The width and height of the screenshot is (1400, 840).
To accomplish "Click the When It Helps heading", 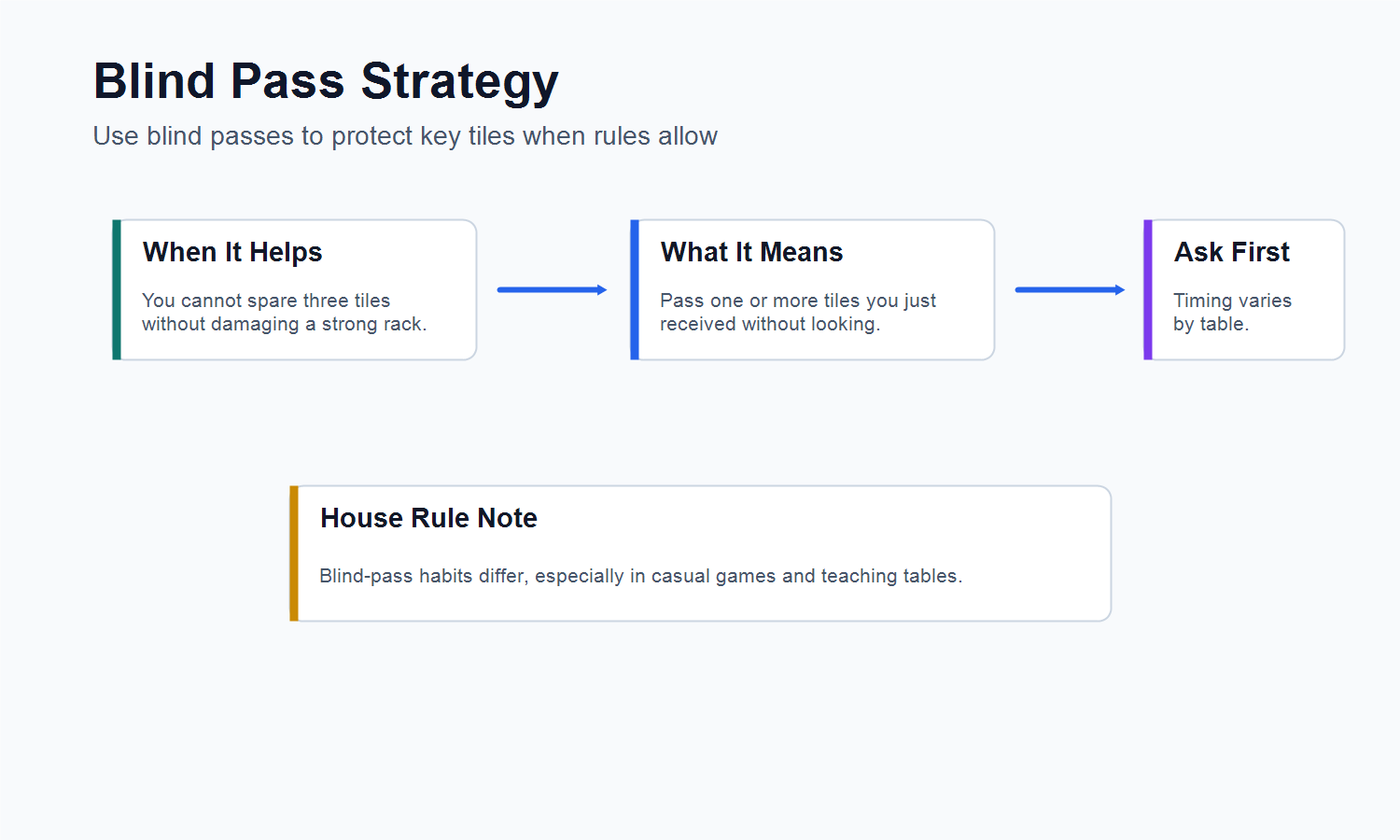I will click(x=232, y=252).
